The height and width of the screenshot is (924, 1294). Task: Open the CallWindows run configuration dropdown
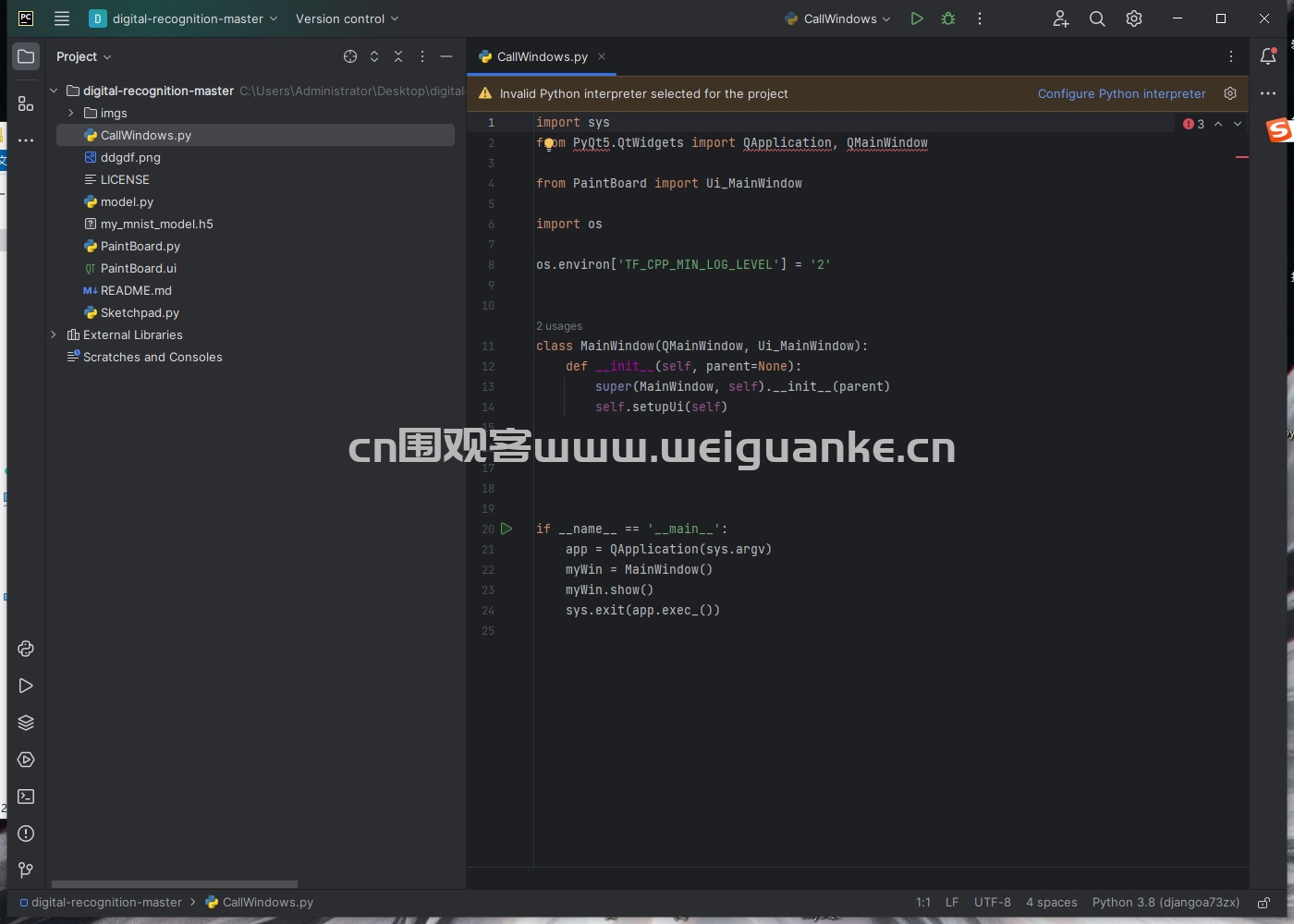838,18
